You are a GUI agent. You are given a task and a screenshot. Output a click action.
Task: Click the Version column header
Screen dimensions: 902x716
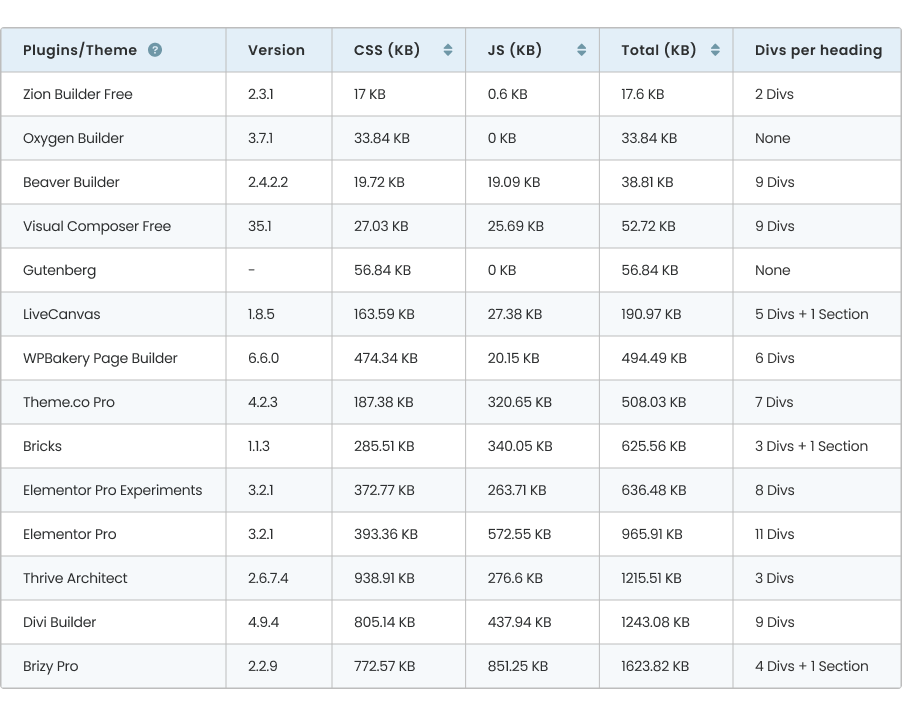click(276, 50)
